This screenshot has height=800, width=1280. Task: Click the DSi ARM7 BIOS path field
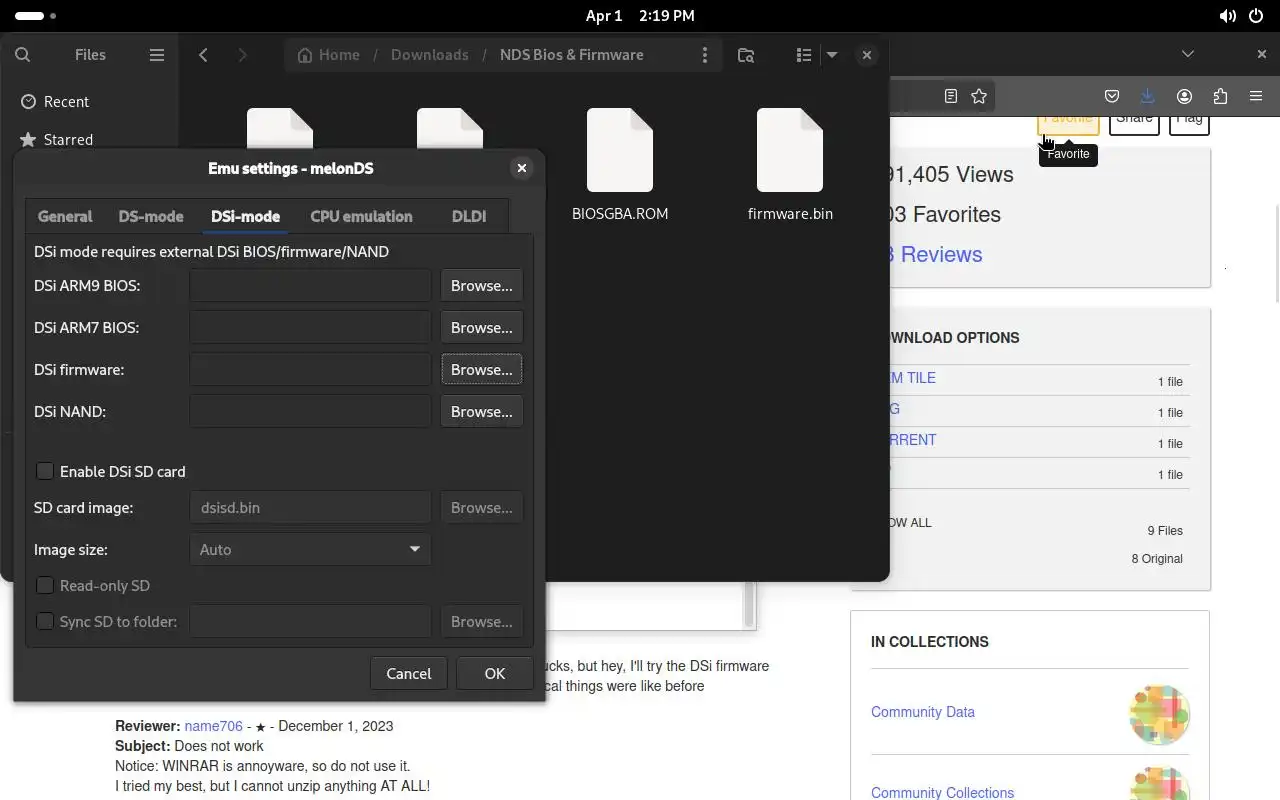[310, 328]
